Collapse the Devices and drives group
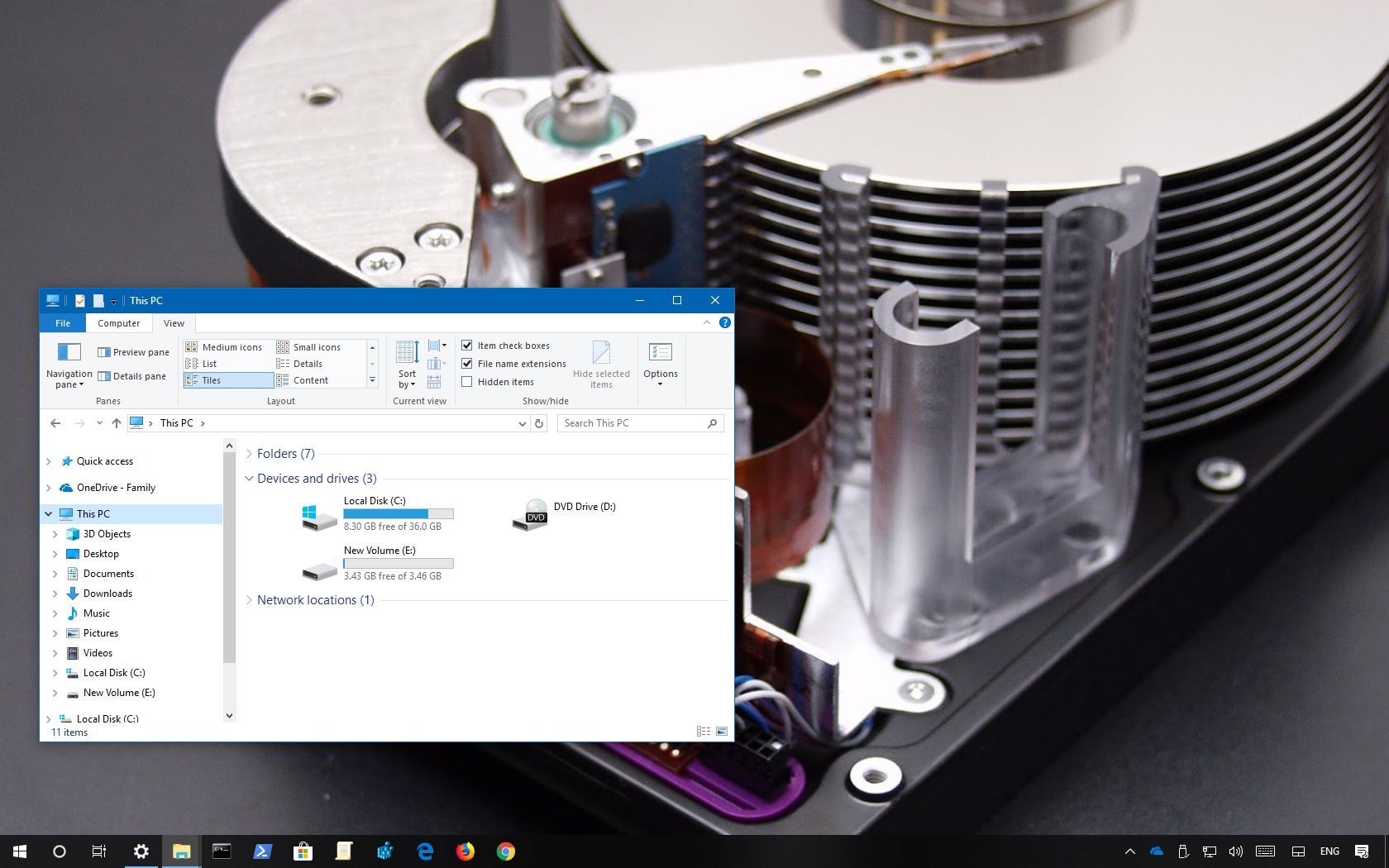The height and width of the screenshot is (868, 1389). [249, 479]
